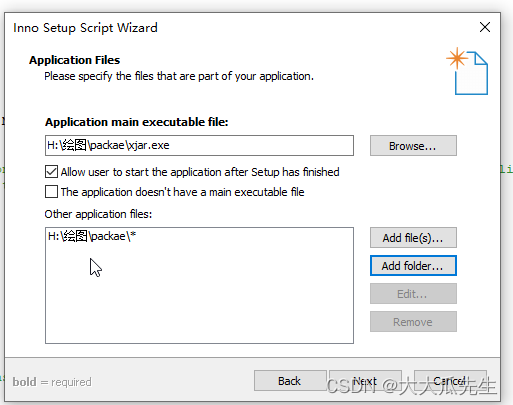The width and height of the screenshot is (513, 405).
Task: Proceed with the Next button
Action: (365, 381)
